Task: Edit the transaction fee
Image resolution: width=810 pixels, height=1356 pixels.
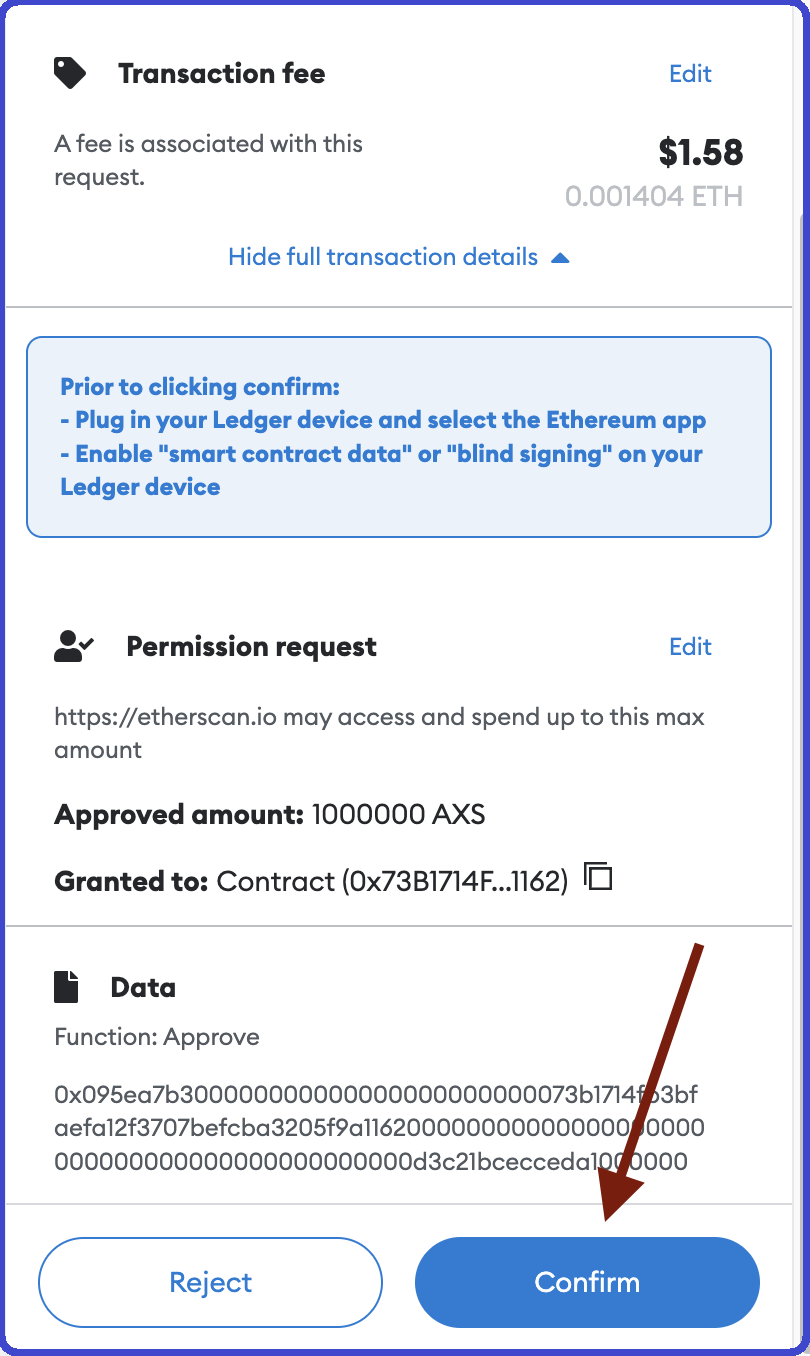Action: point(690,74)
